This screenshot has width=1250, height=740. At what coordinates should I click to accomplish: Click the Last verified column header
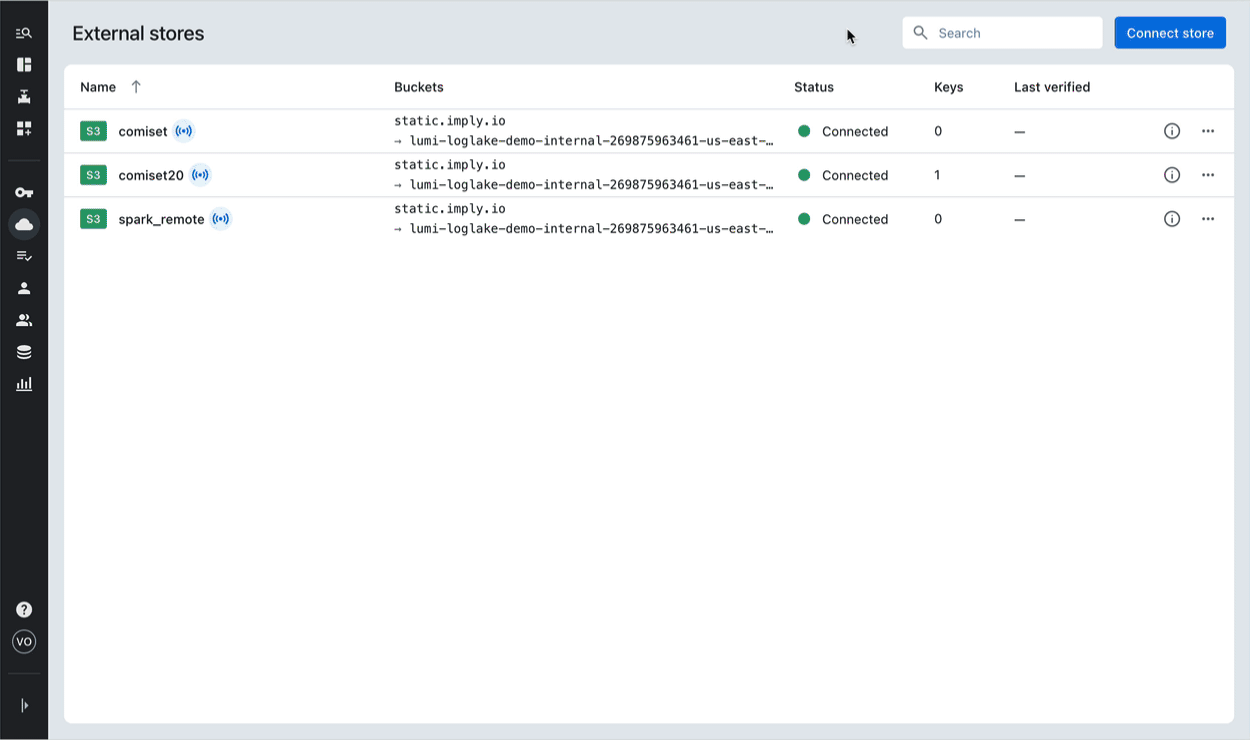[x=1052, y=87]
